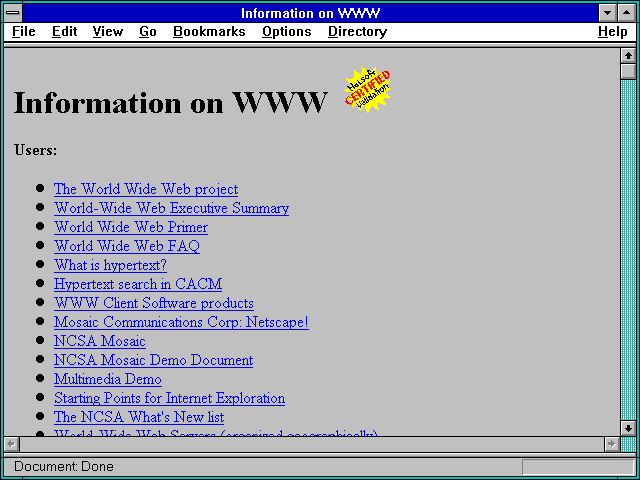Image resolution: width=640 pixels, height=480 pixels.
Task: Open the World Wide Web Primer link
Action: [x=131, y=227]
